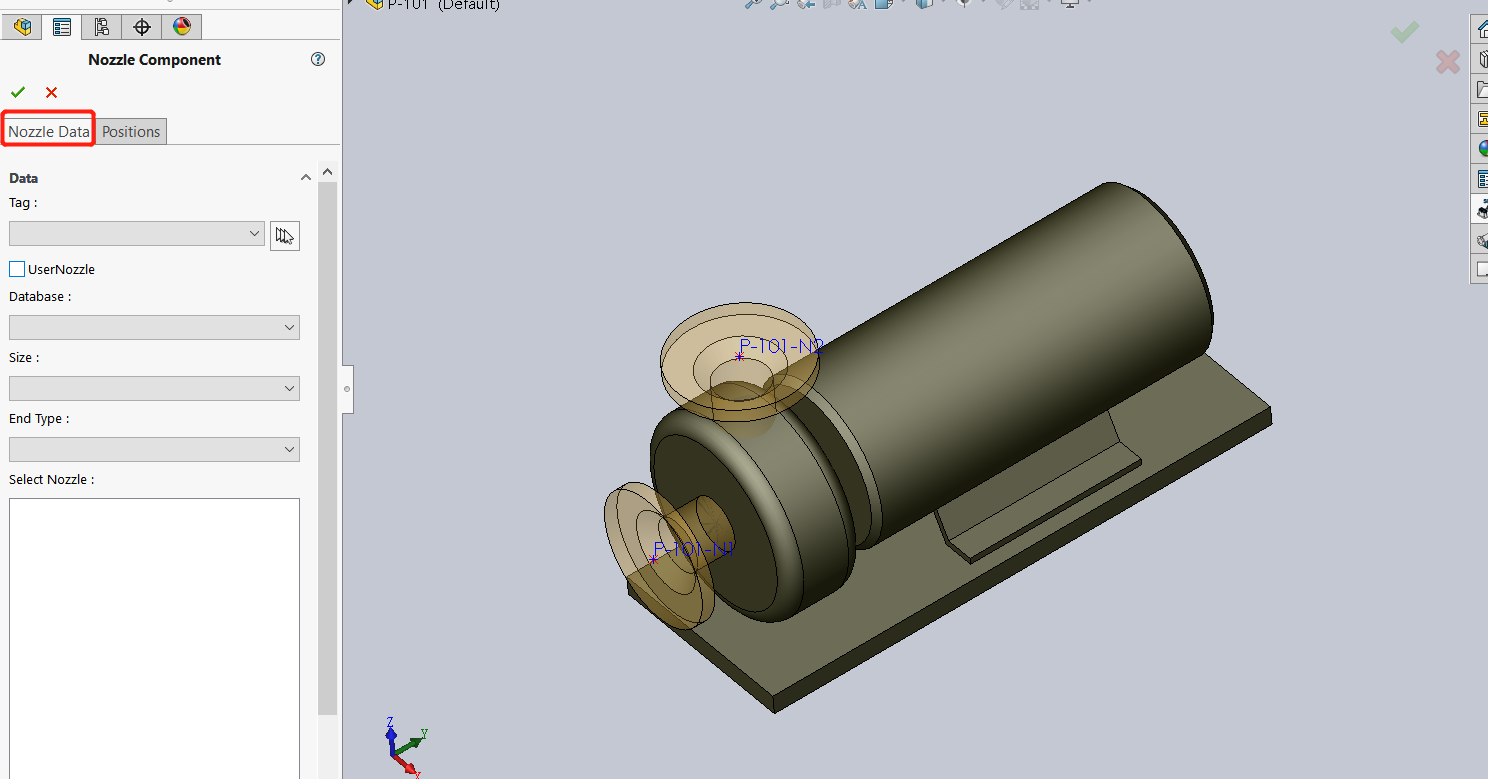Click the Select Nozzle list box
Viewport: 1488px width, 779px height.
pos(154,638)
